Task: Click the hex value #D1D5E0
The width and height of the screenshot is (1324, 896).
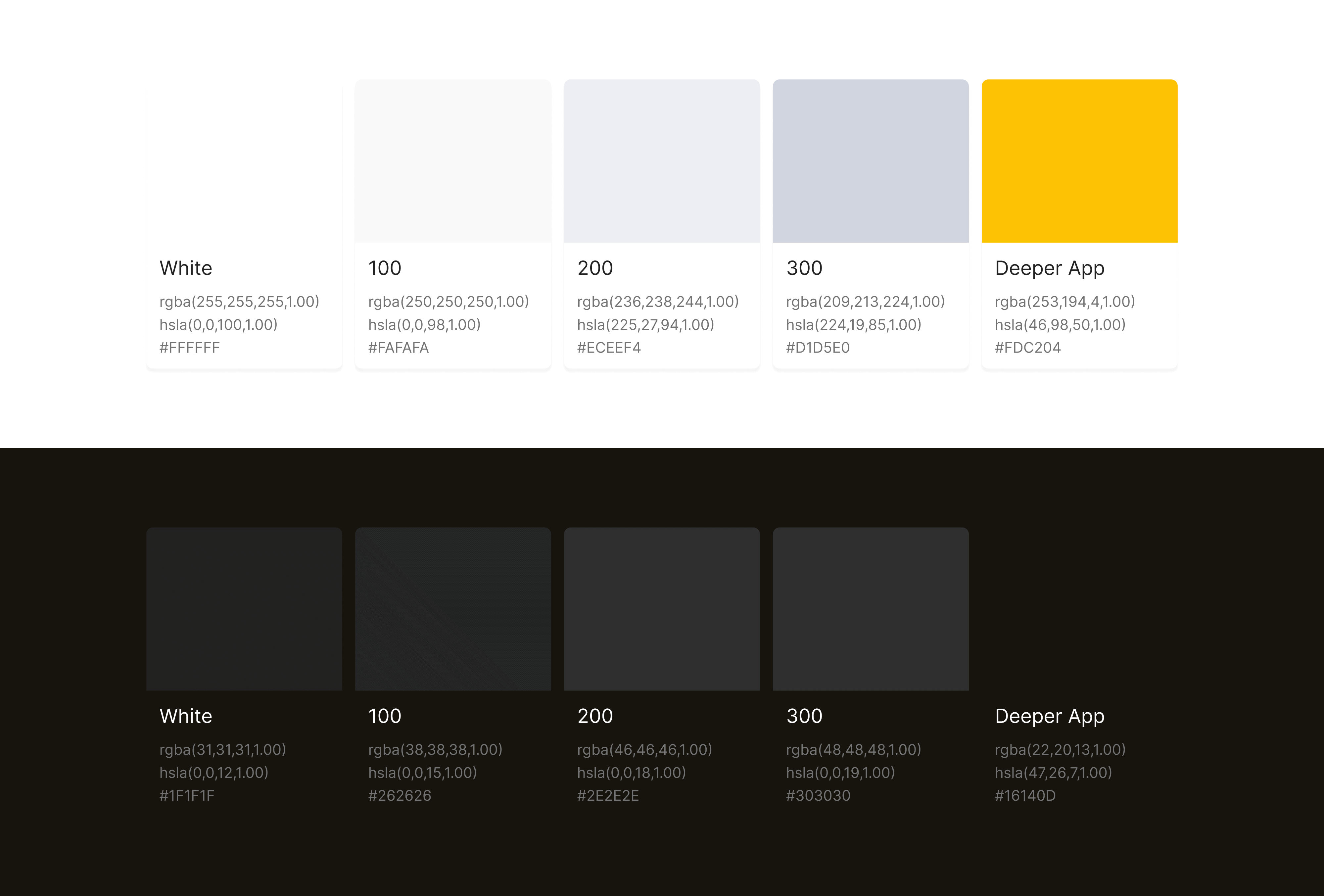Action: click(x=818, y=348)
